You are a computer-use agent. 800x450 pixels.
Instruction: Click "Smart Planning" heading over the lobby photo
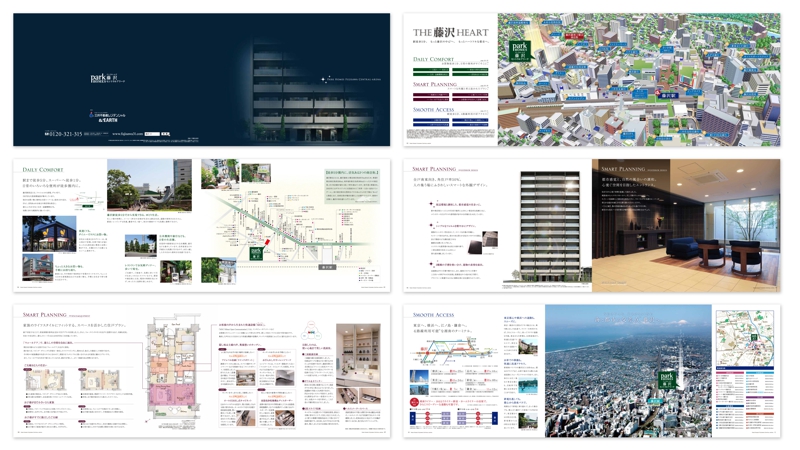623,168
